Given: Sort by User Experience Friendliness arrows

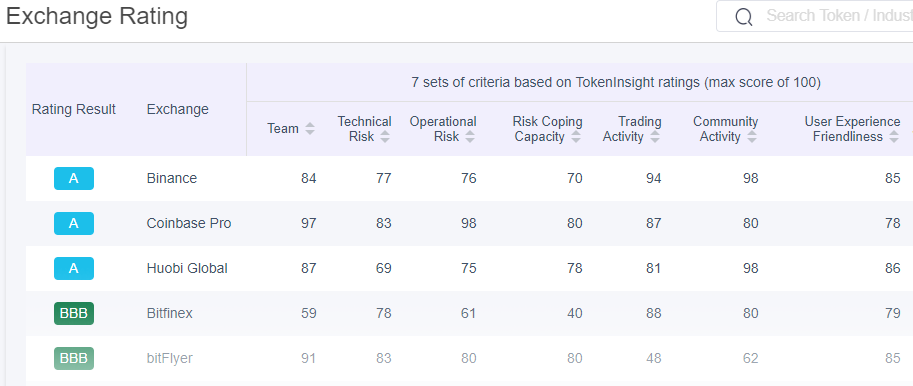Looking at the screenshot, I should (894, 137).
